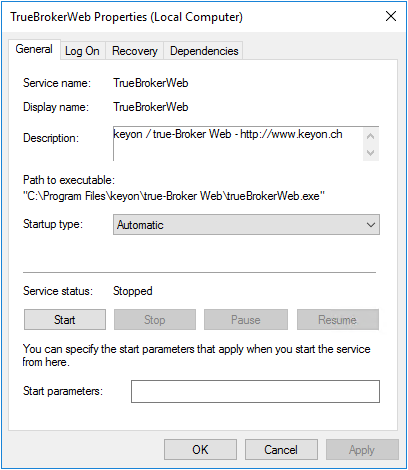Click the path to executable text

coord(174,196)
